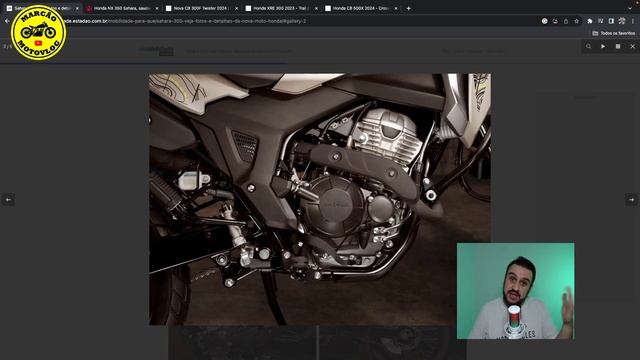This screenshot has height=360, width=640.
Task: Click the motorcycle engine photo
Action: [x=320, y=199]
